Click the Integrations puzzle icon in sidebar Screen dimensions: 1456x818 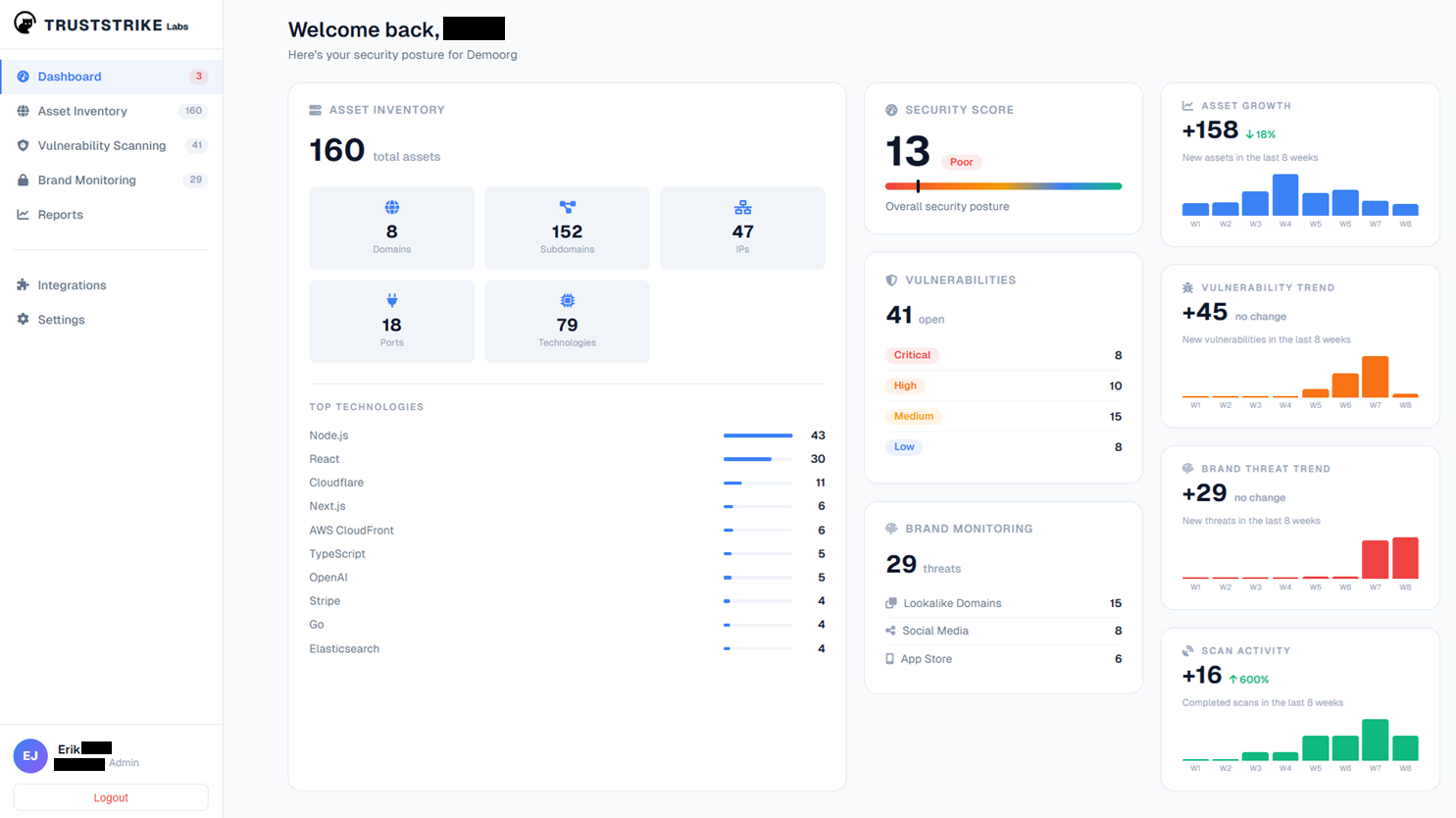pos(23,284)
